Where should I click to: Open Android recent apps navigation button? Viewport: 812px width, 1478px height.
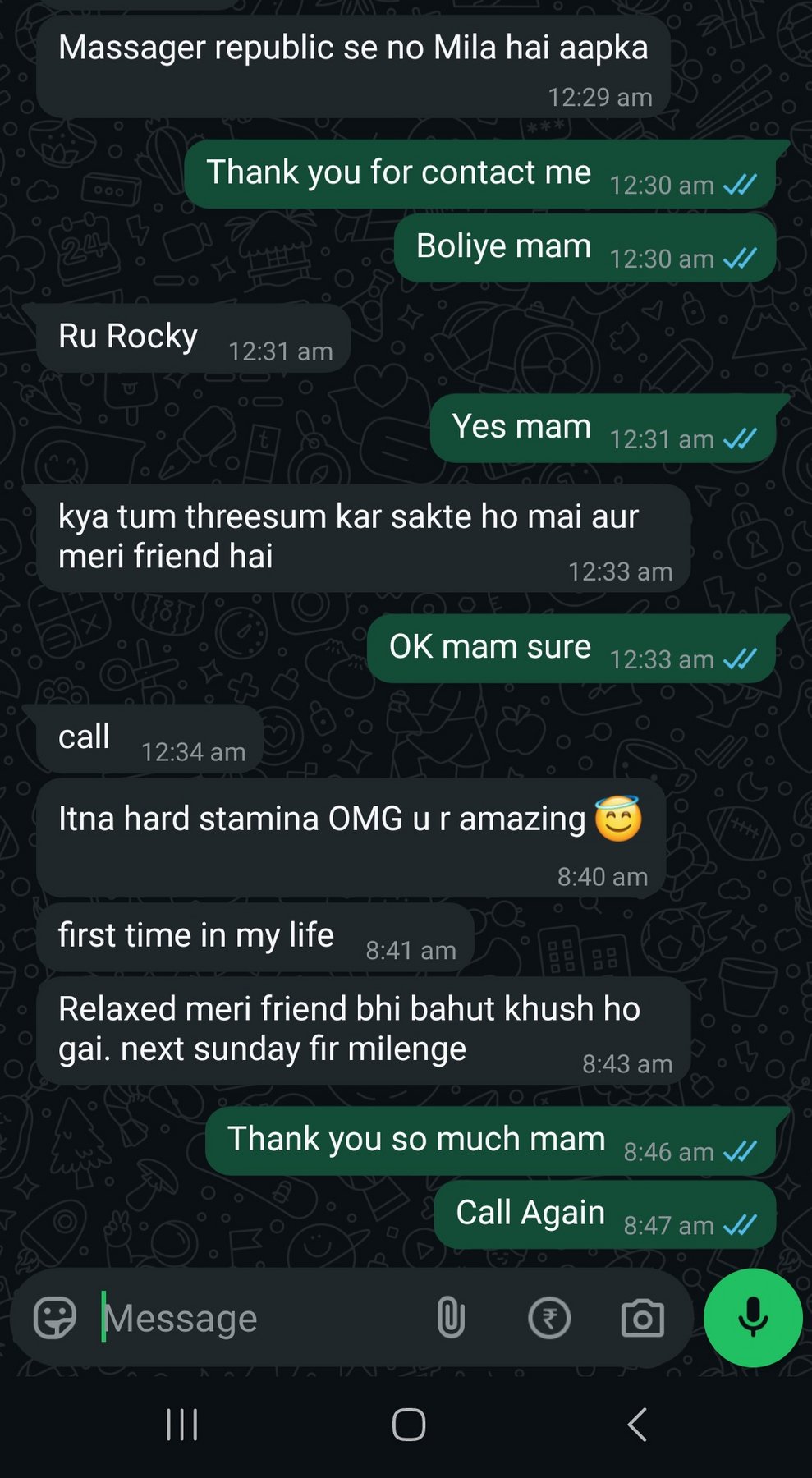point(181,1425)
